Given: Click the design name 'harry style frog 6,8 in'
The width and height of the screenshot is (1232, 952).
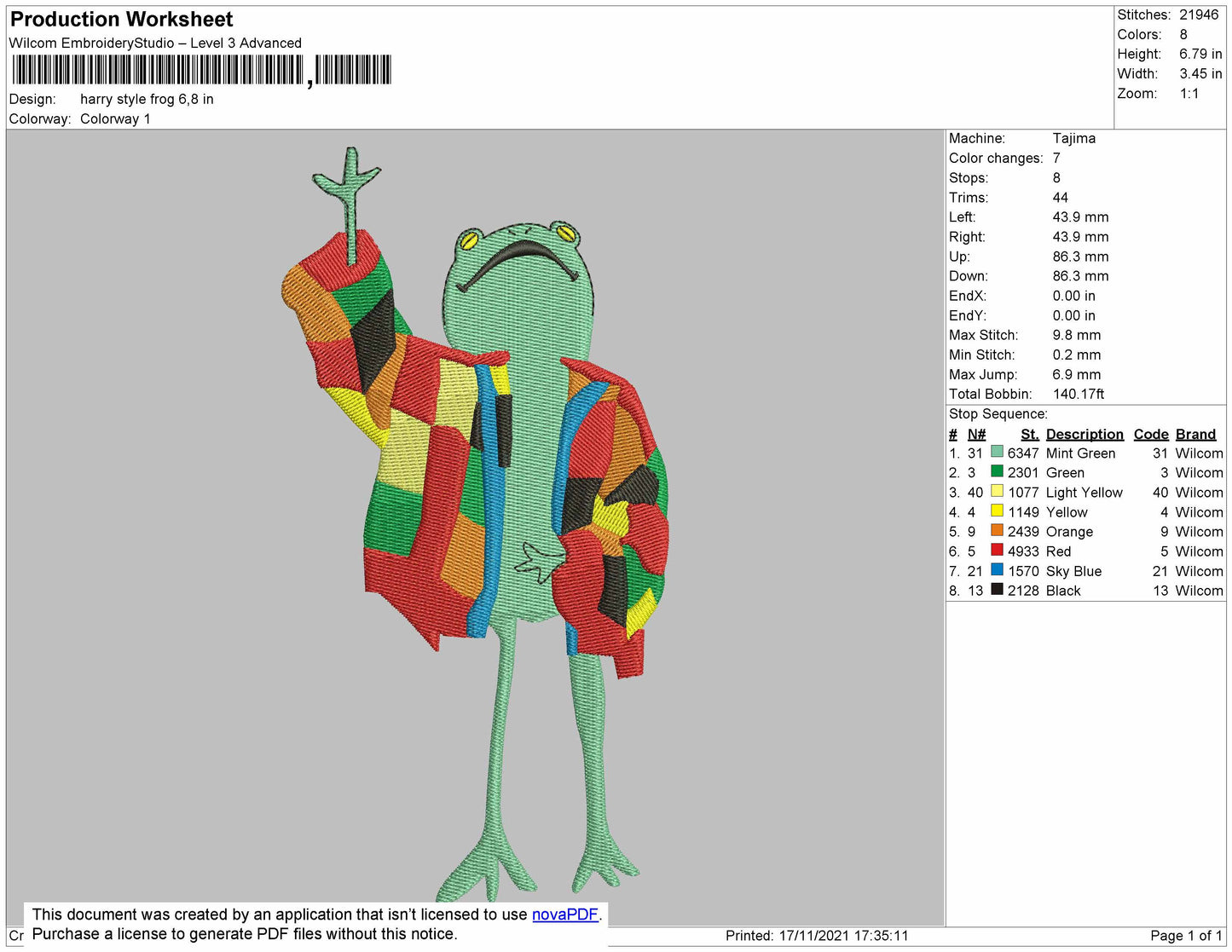Looking at the screenshot, I should point(147,99).
